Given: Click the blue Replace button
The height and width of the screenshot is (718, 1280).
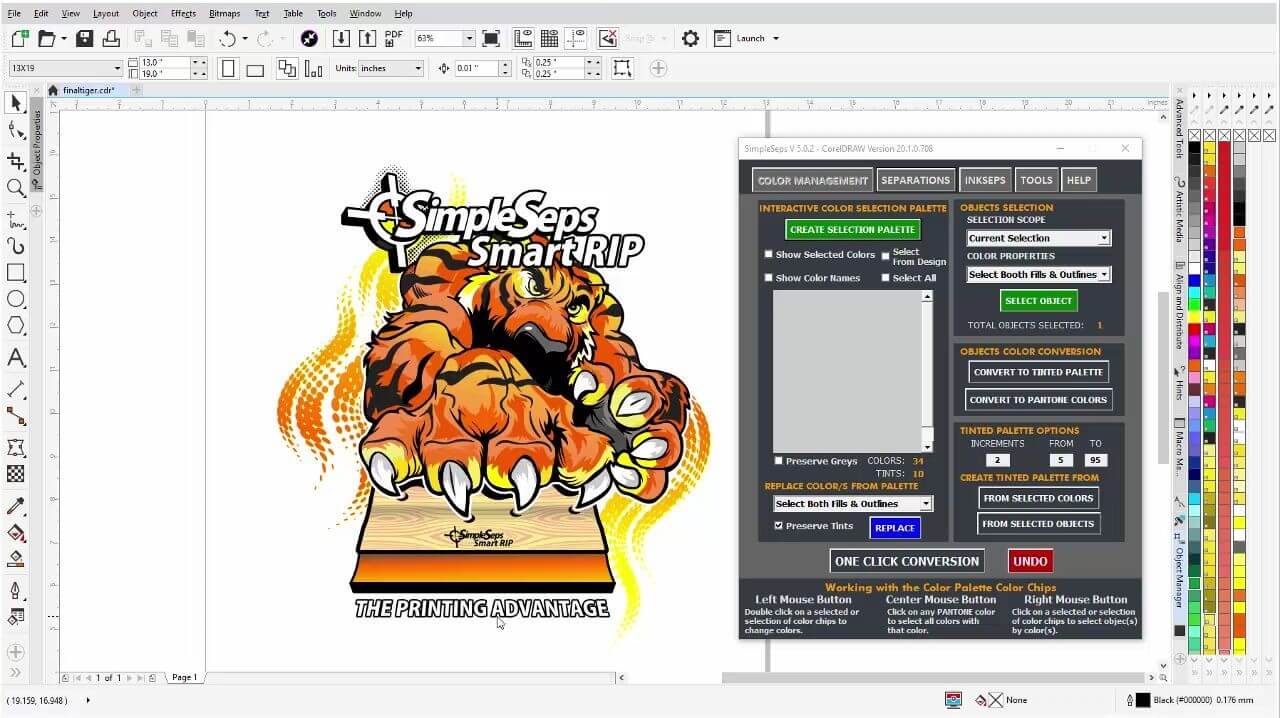Looking at the screenshot, I should click(895, 528).
